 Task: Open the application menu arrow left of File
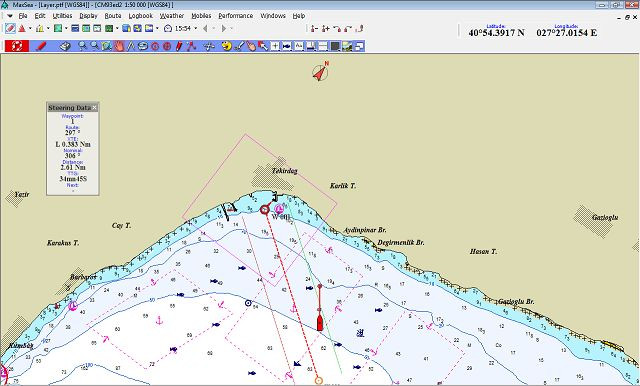click(x=10, y=16)
